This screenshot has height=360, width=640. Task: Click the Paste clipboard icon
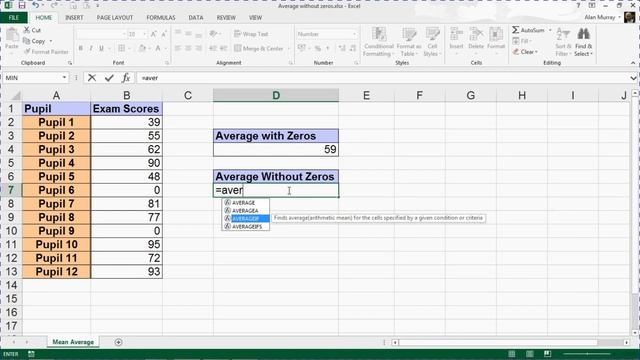click(x=12, y=35)
